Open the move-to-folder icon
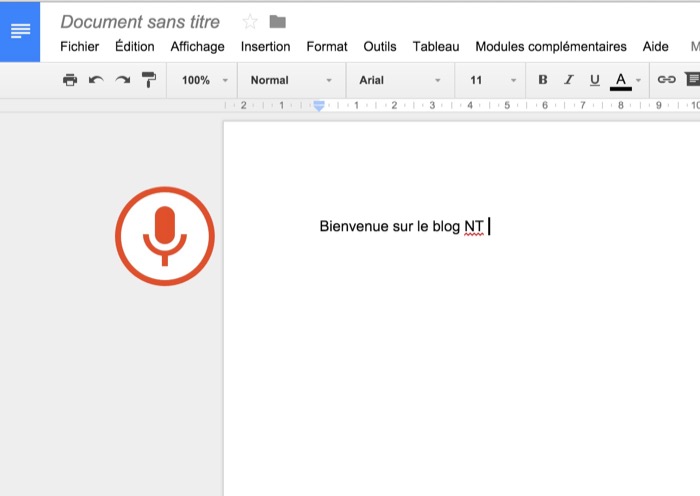 [x=278, y=22]
